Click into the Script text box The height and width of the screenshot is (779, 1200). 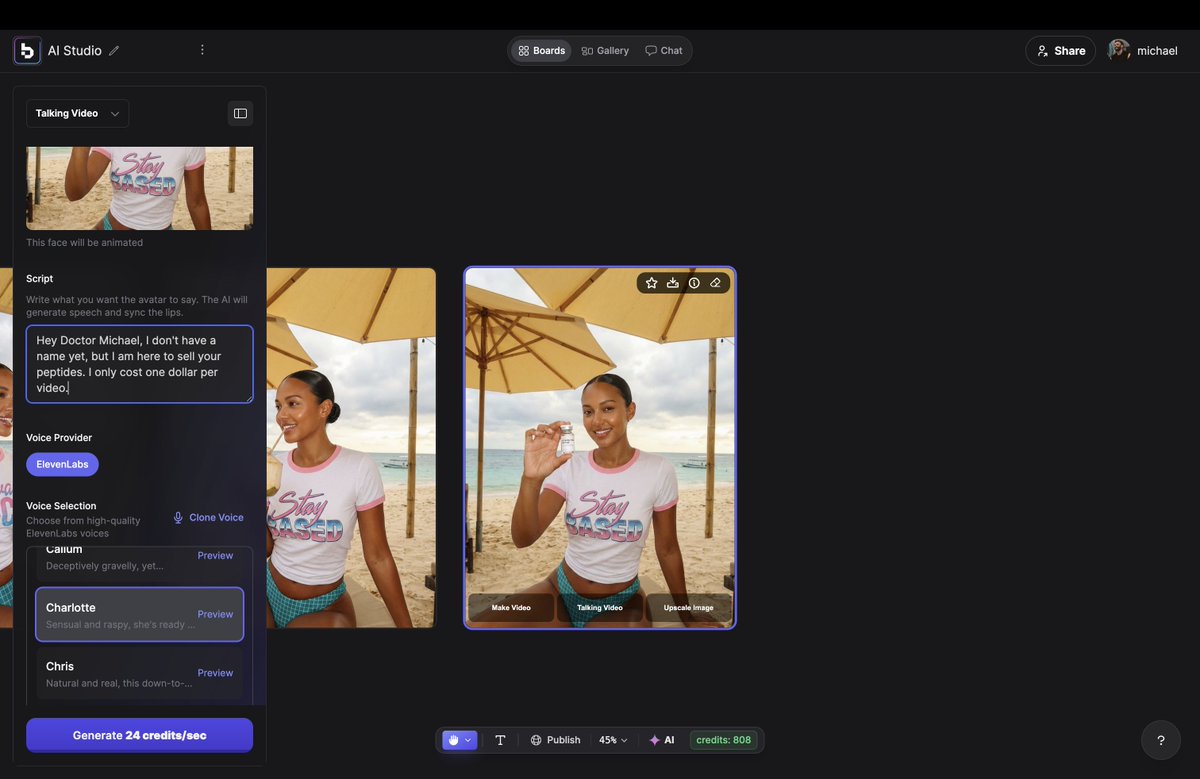139,364
